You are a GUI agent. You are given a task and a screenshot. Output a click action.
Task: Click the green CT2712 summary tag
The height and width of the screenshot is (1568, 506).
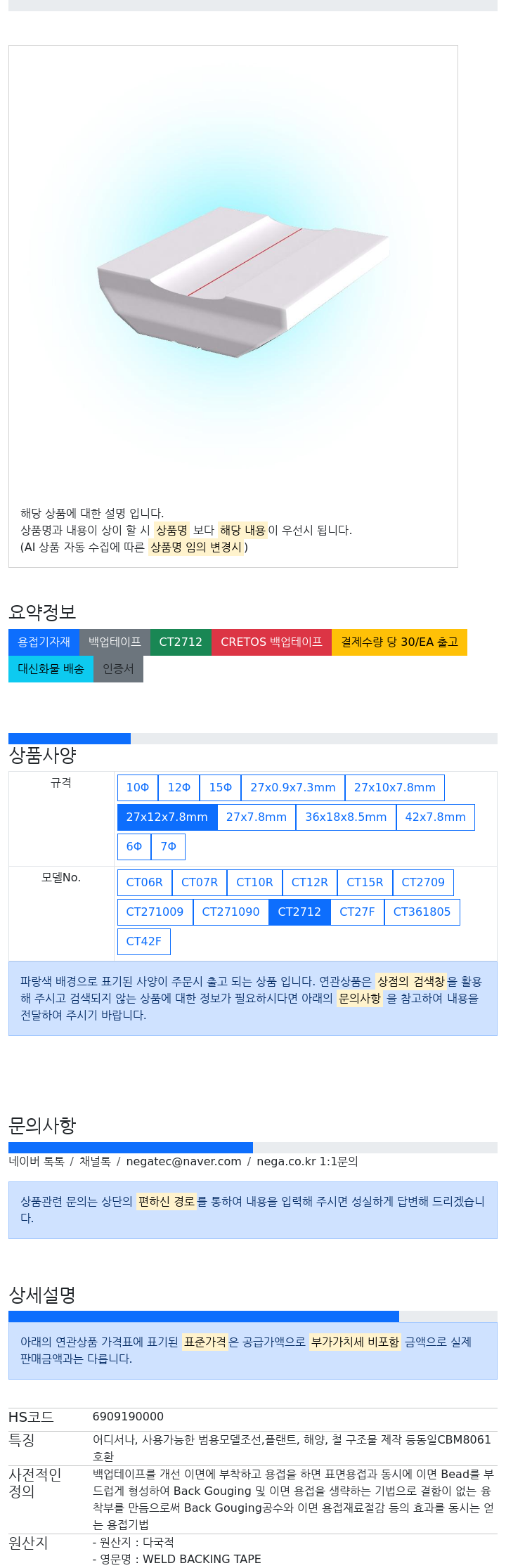click(181, 642)
